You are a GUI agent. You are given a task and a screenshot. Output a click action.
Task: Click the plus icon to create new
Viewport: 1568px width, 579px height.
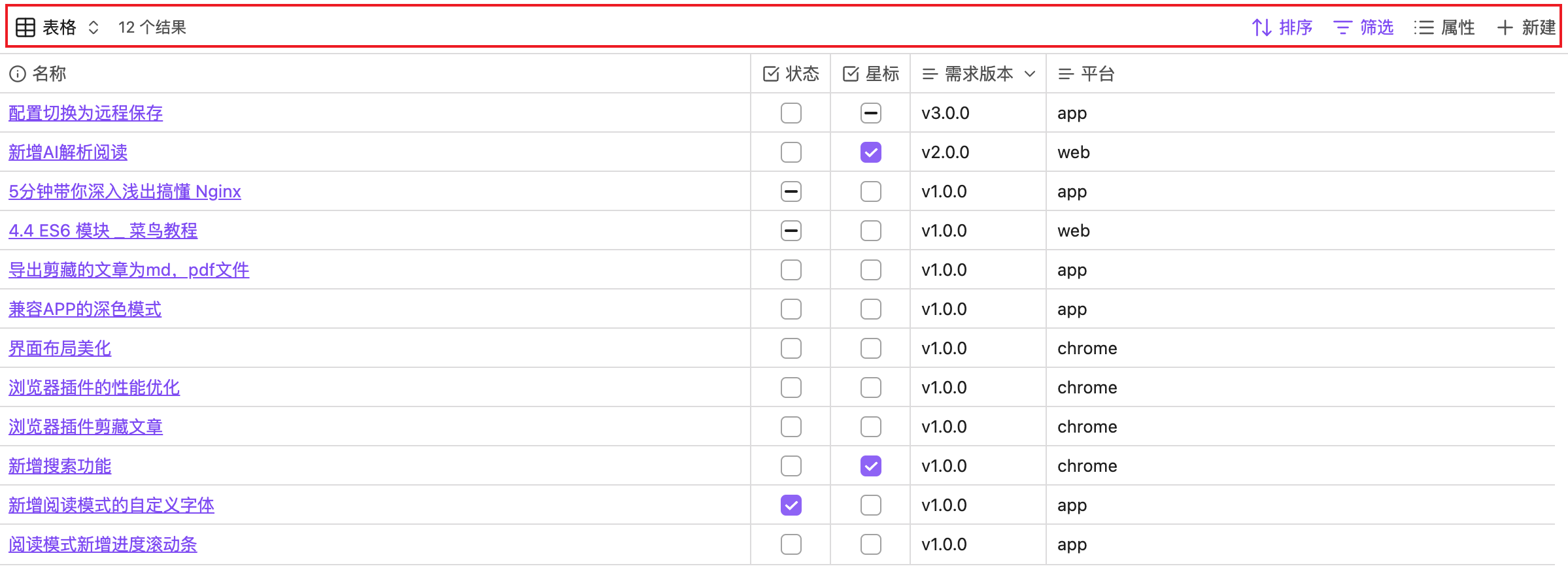(1505, 27)
